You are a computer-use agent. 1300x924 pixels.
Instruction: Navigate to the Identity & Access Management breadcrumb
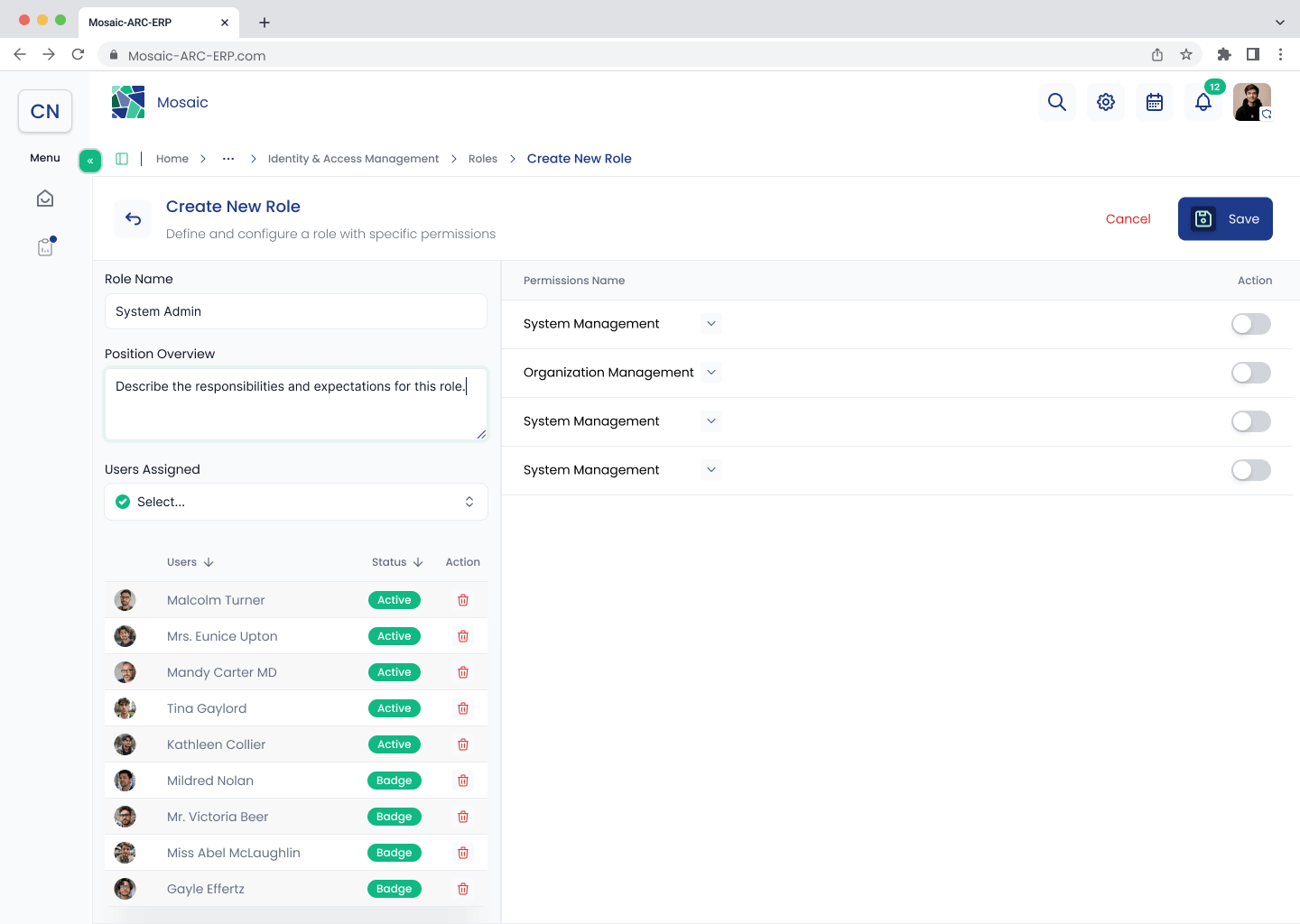click(x=354, y=159)
